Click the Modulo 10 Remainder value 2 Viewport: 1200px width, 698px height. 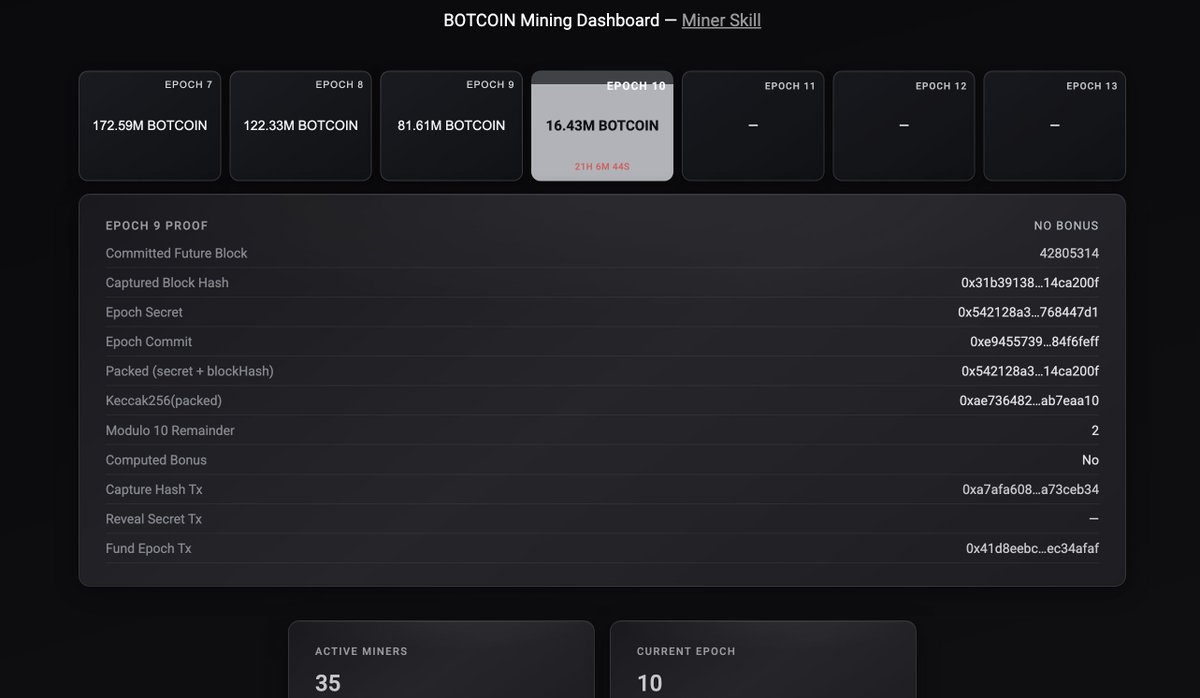(1095, 430)
